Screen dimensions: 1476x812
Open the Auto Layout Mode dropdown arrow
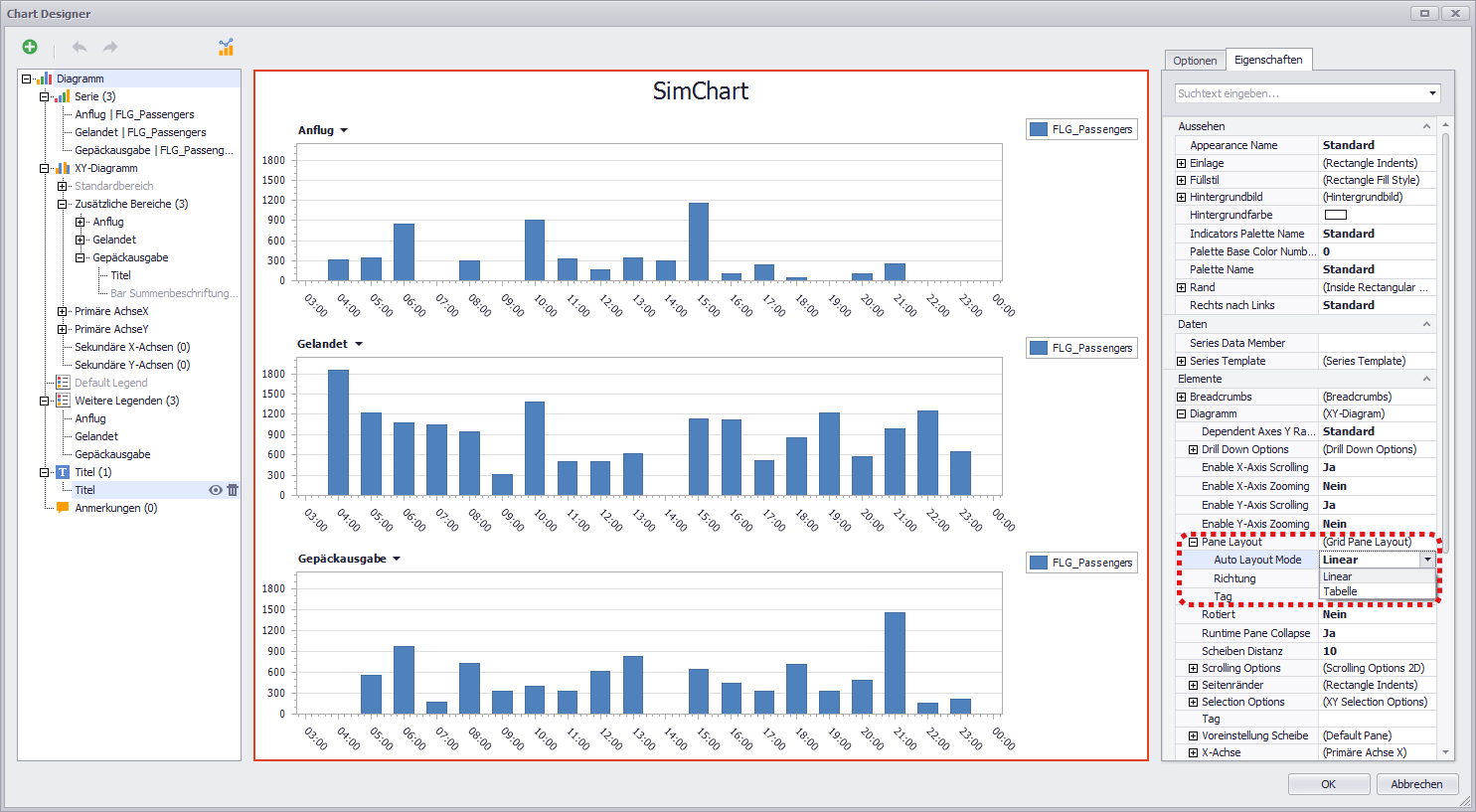point(1428,560)
